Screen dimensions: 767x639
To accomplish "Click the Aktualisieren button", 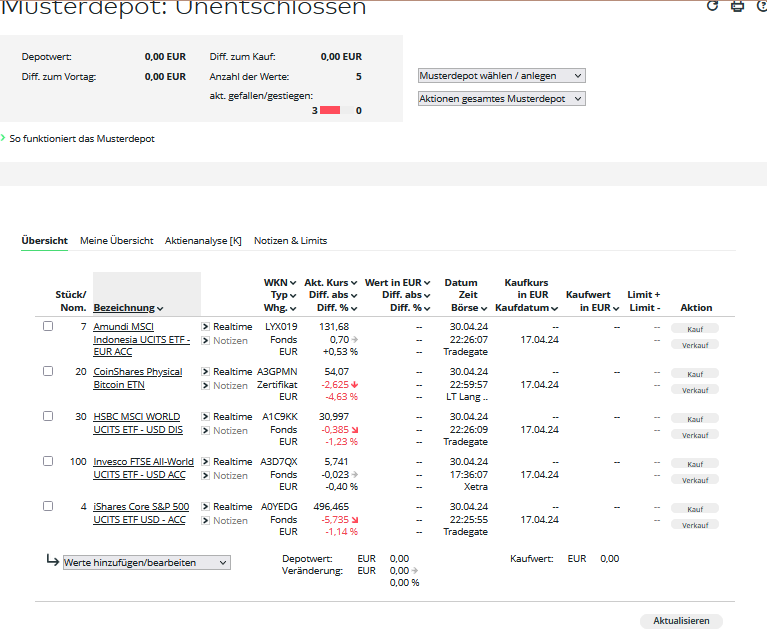I will tap(681, 620).
